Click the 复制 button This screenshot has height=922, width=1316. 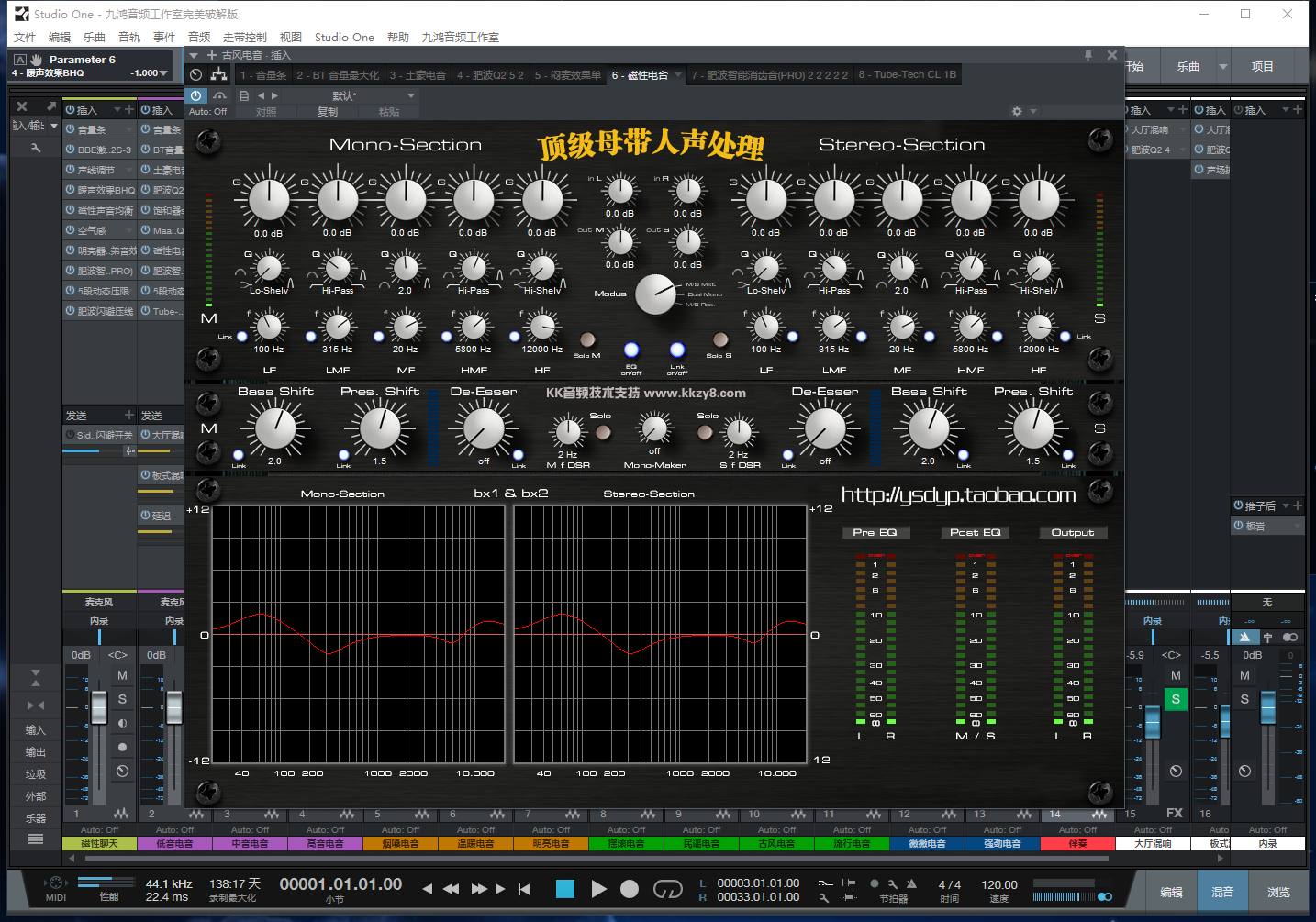(x=327, y=112)
